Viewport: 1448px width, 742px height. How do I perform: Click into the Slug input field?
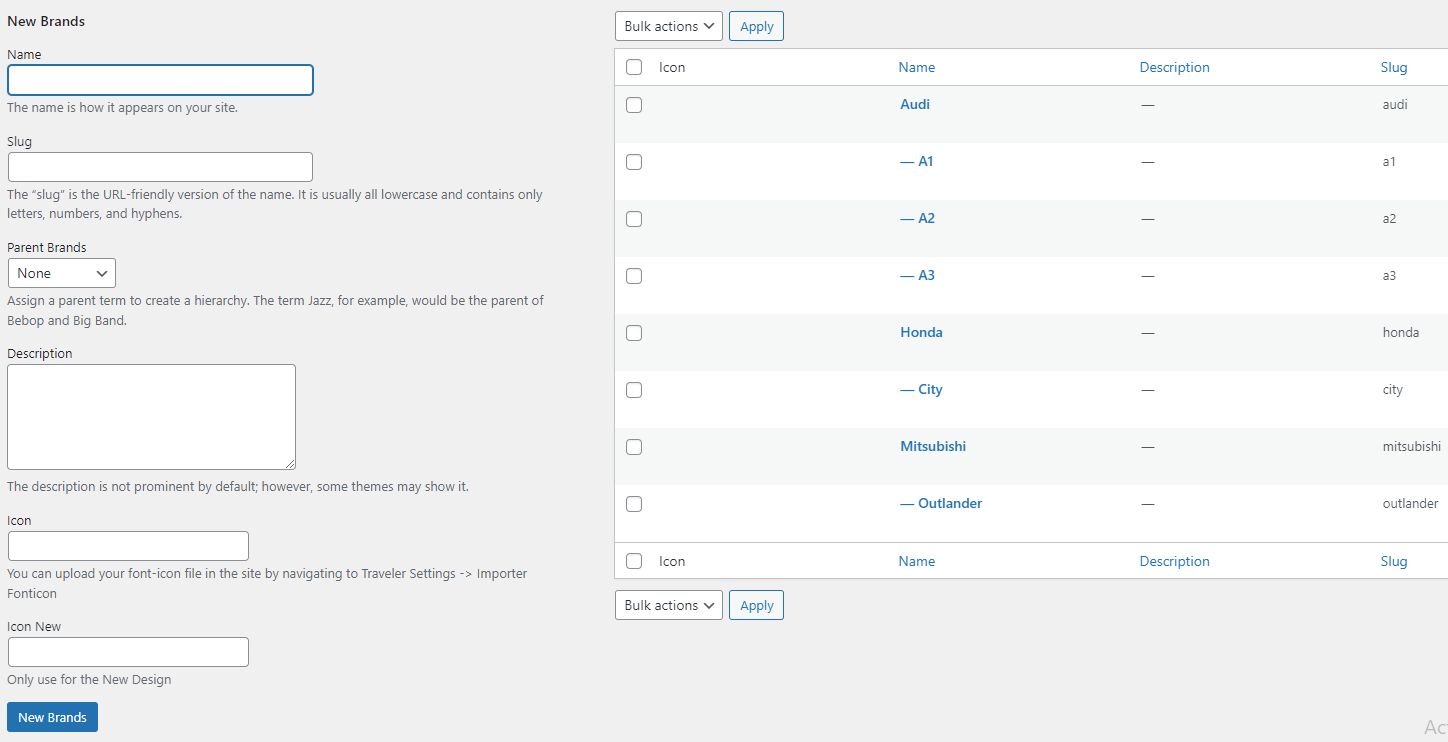point(160,167)
